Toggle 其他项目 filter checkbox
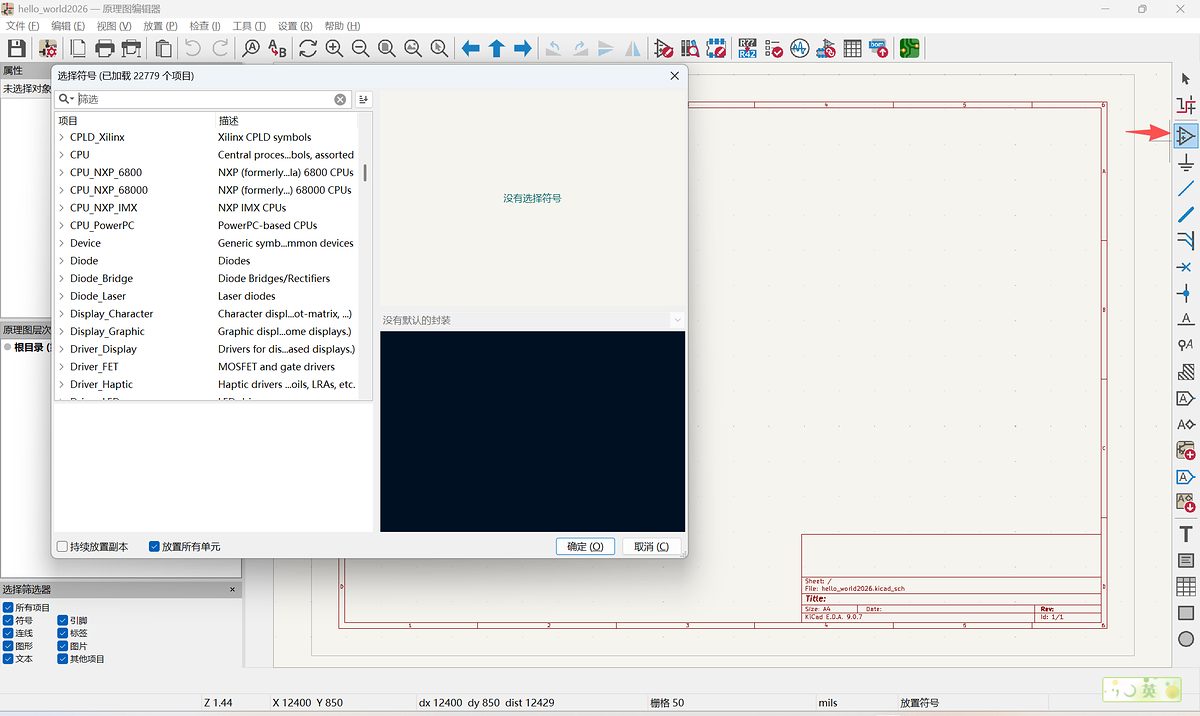 pyautogui.click(x=62, y=659)
